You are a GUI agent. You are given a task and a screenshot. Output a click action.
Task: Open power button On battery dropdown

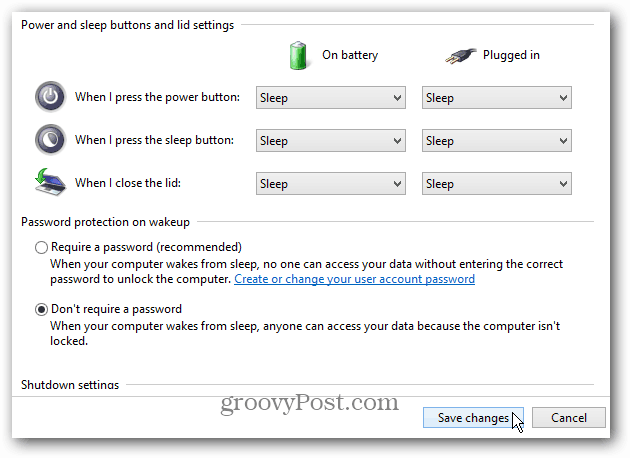tap(331, 98)
